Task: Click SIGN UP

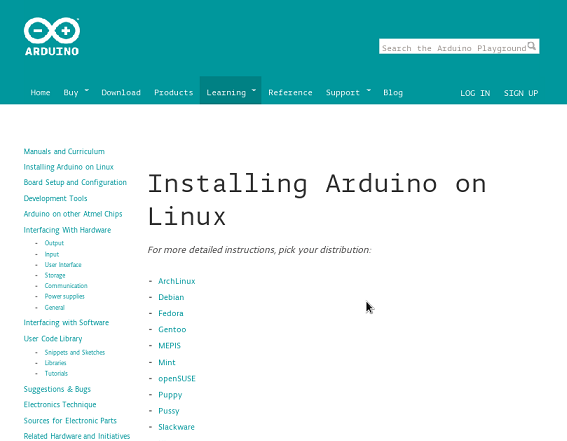Action: pos(521,93)
